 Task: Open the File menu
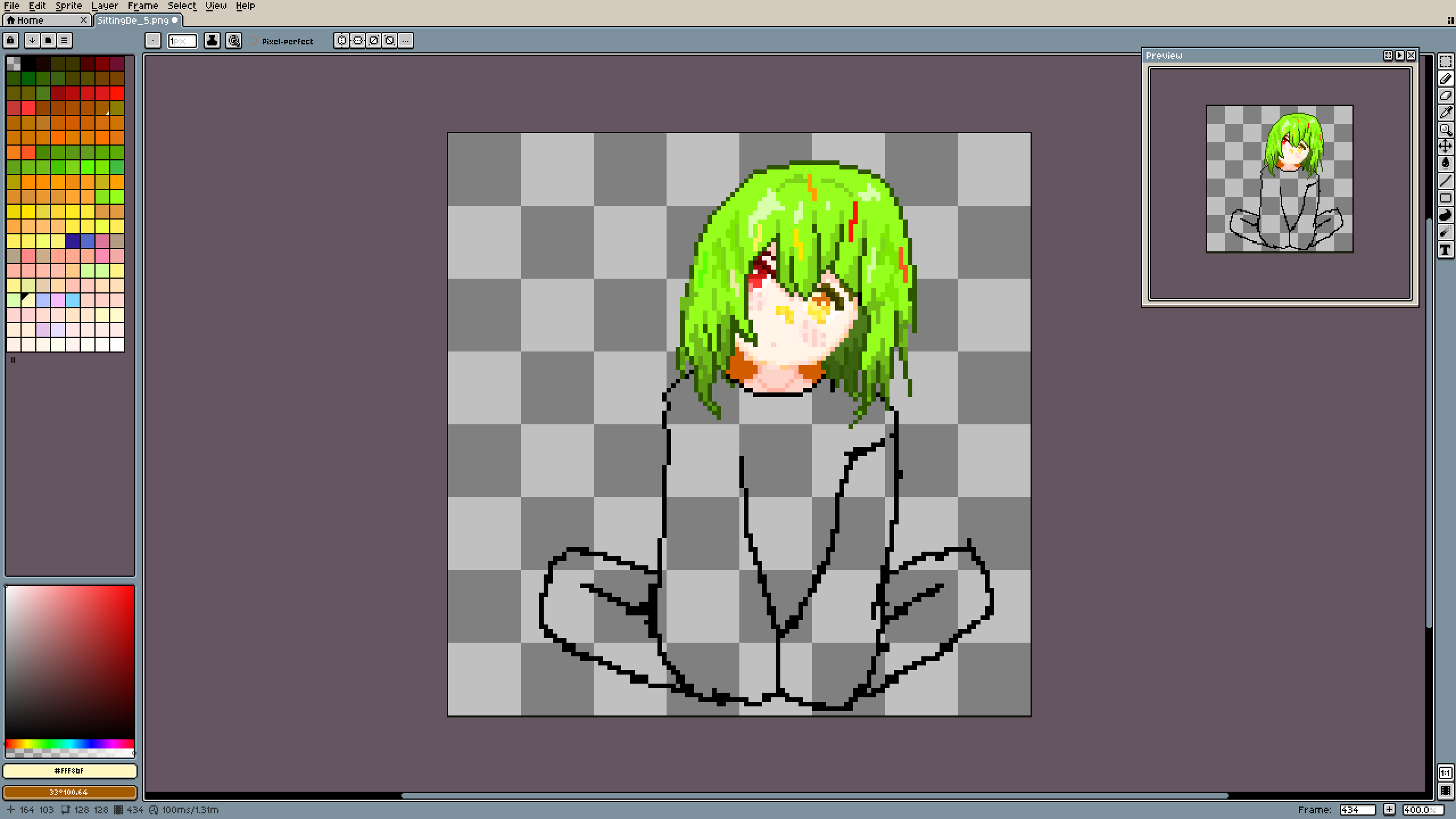tap(11, 6)
